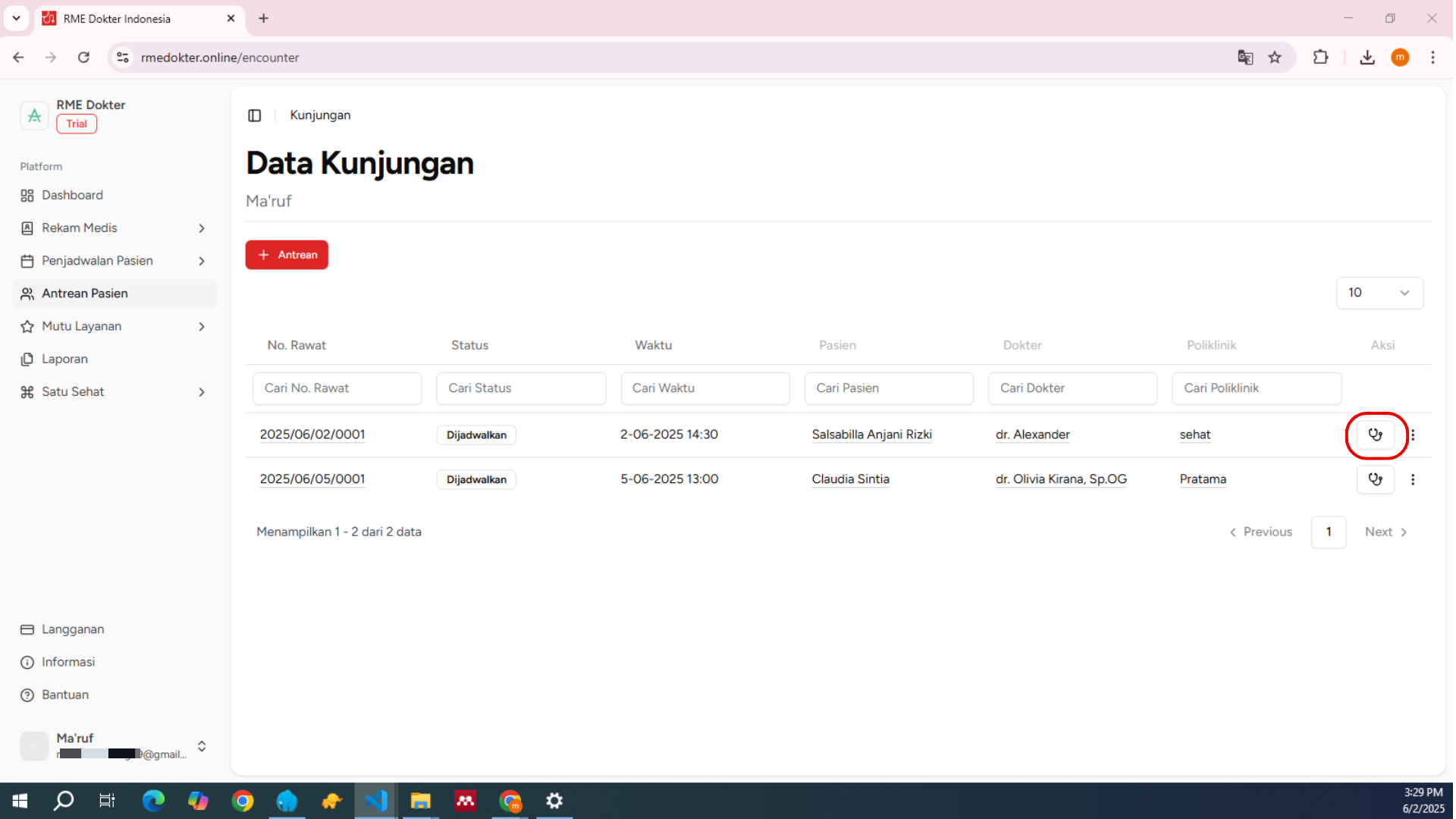
Task: Open Laporan from the sidebar
Action: [64, 359]
